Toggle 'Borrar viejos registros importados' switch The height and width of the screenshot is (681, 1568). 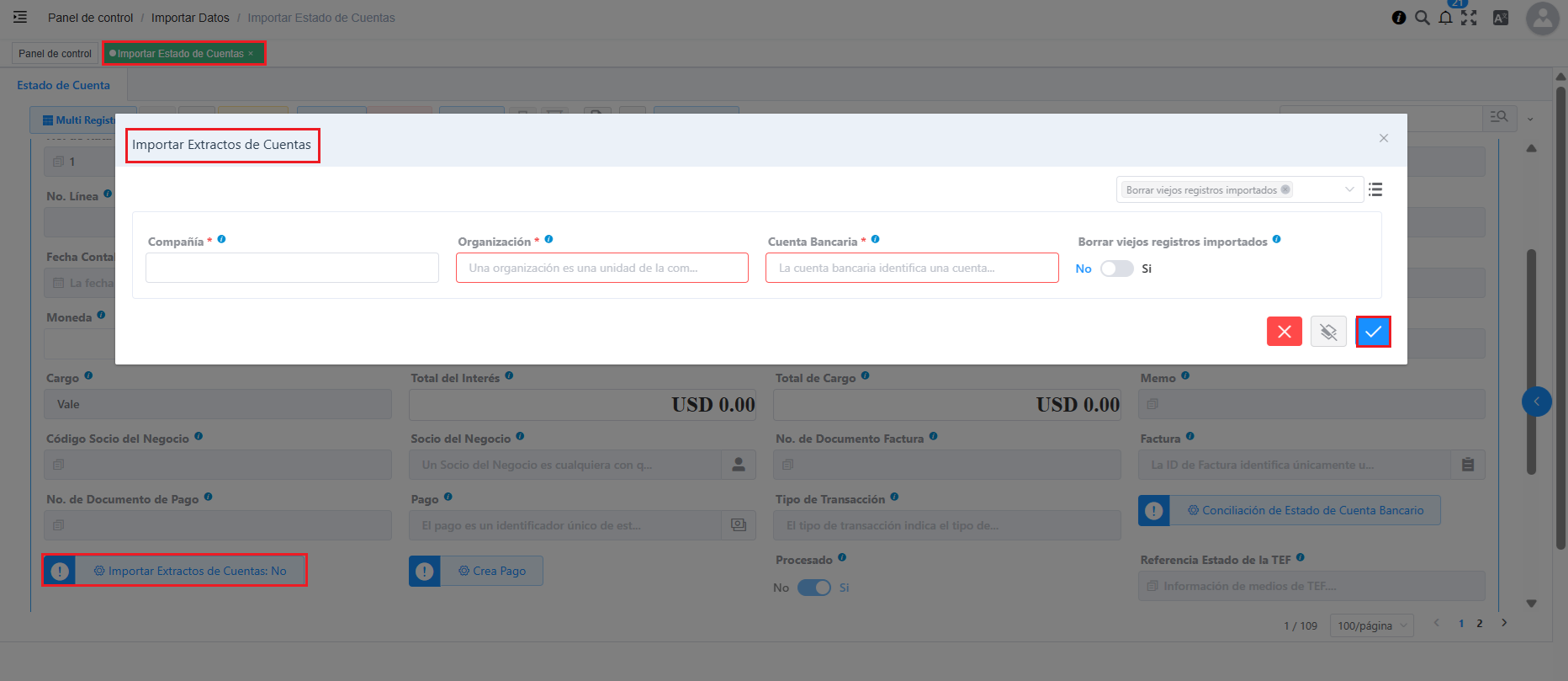(1117, 269)
